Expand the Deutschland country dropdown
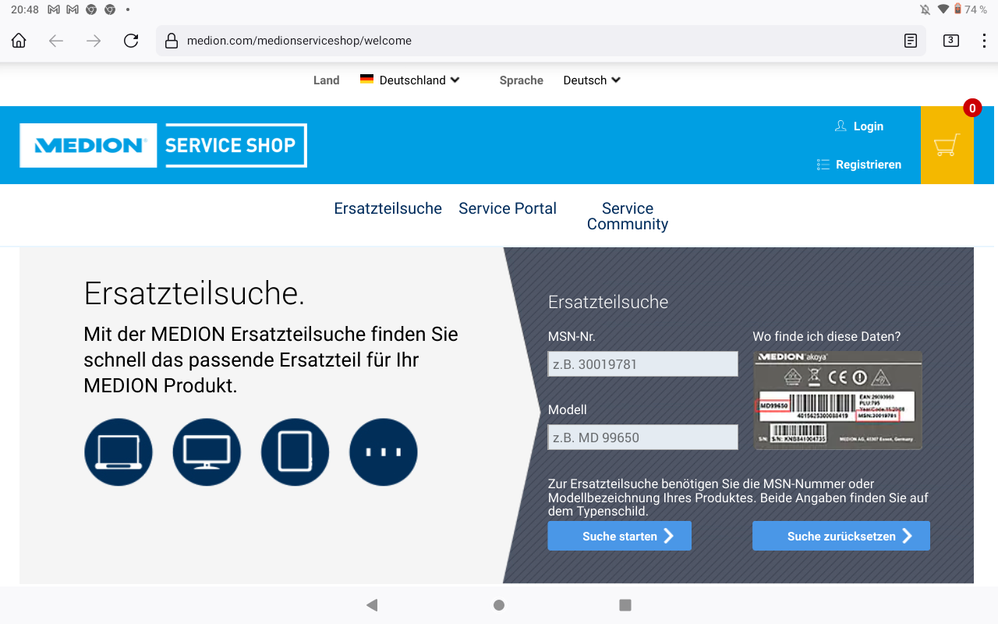The width and height of the screenshot is (998, 624). pyautogui.click(x=410, y=80)
